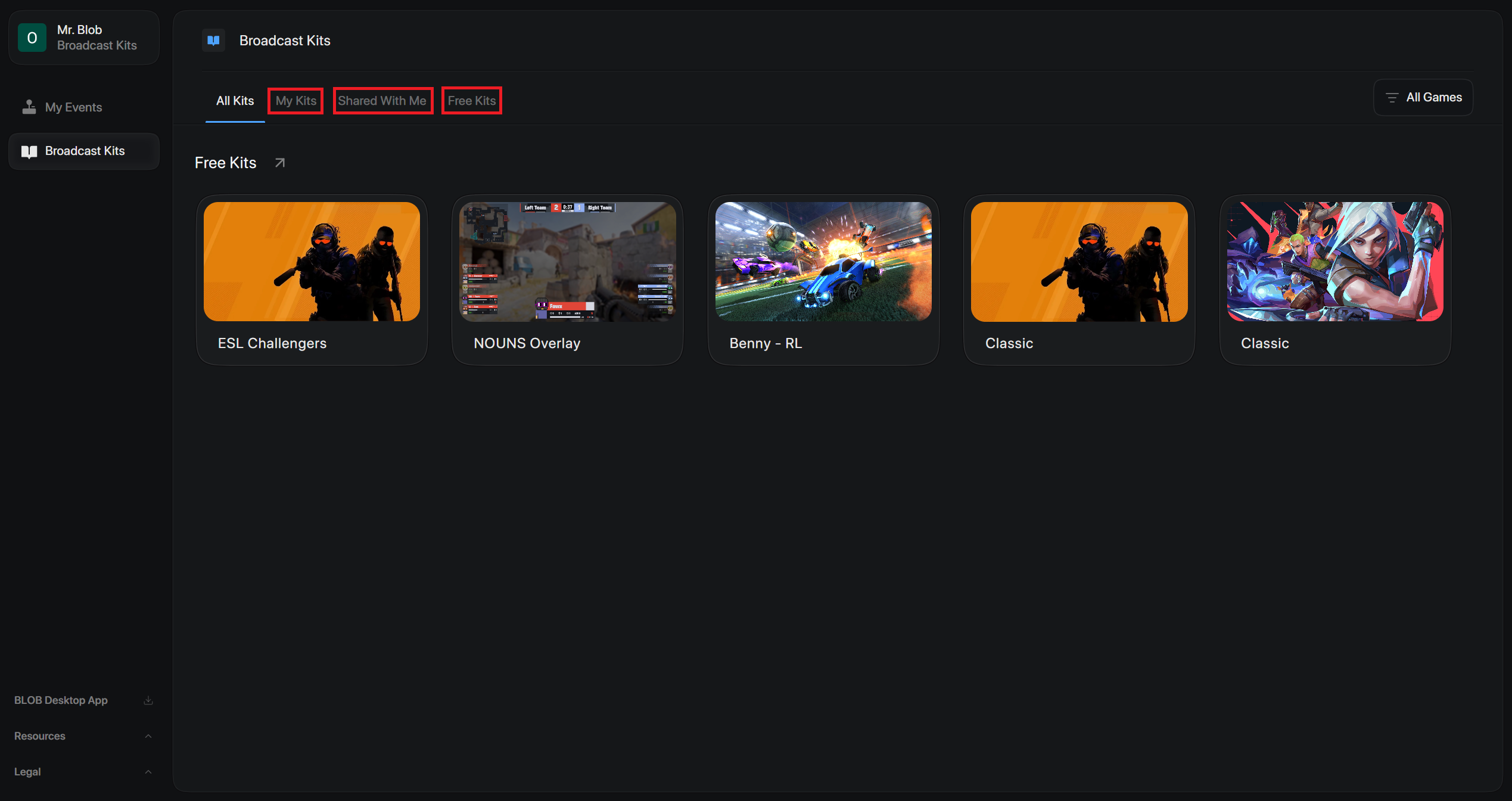Click the ESL Challengers kit title

click(272, 343)
